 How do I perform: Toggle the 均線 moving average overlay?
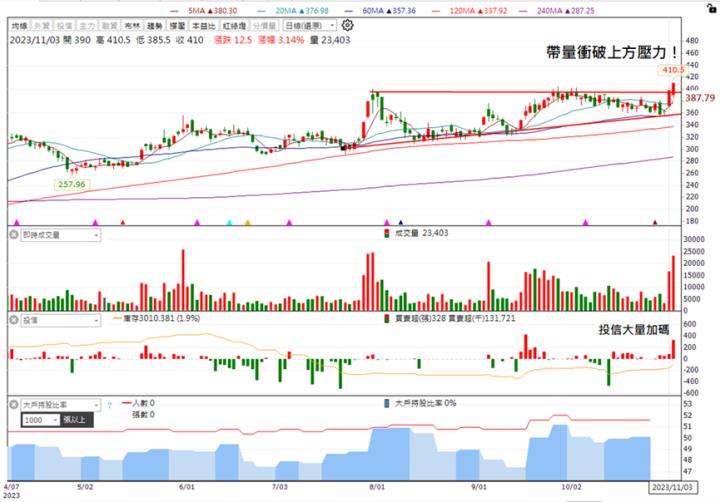click(19, 26)
